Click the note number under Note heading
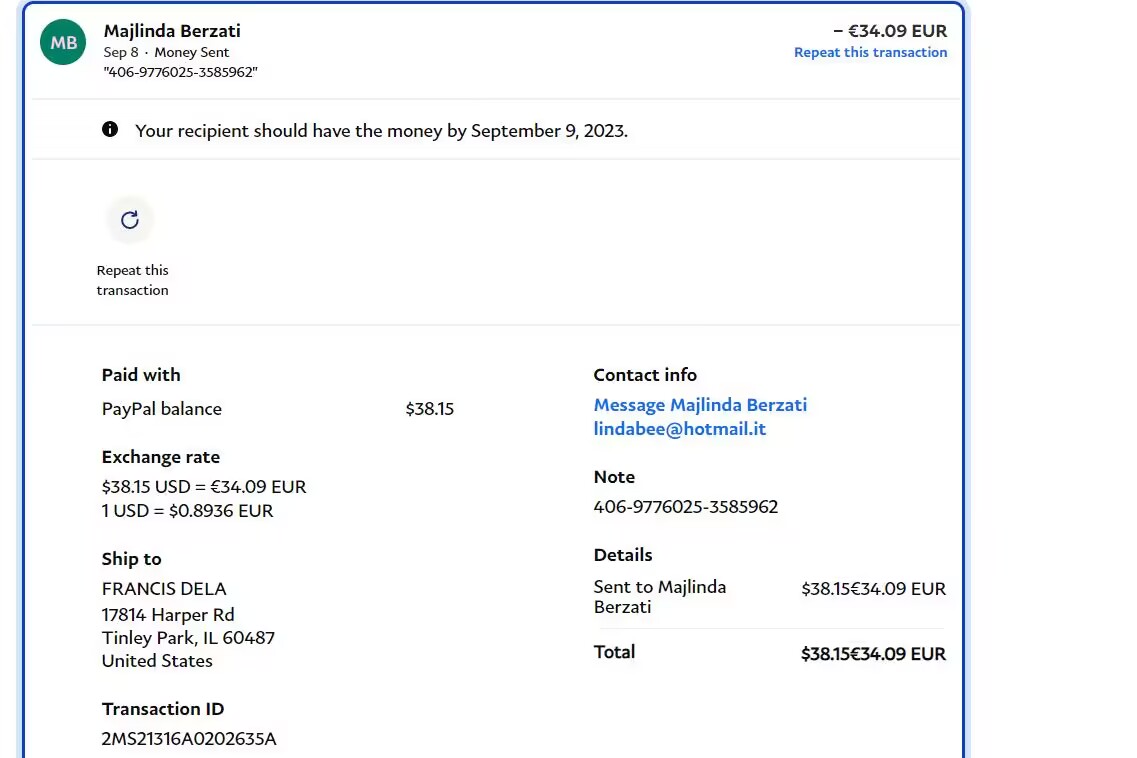Viewport: 1137px width, 758px height. [685, 507]
